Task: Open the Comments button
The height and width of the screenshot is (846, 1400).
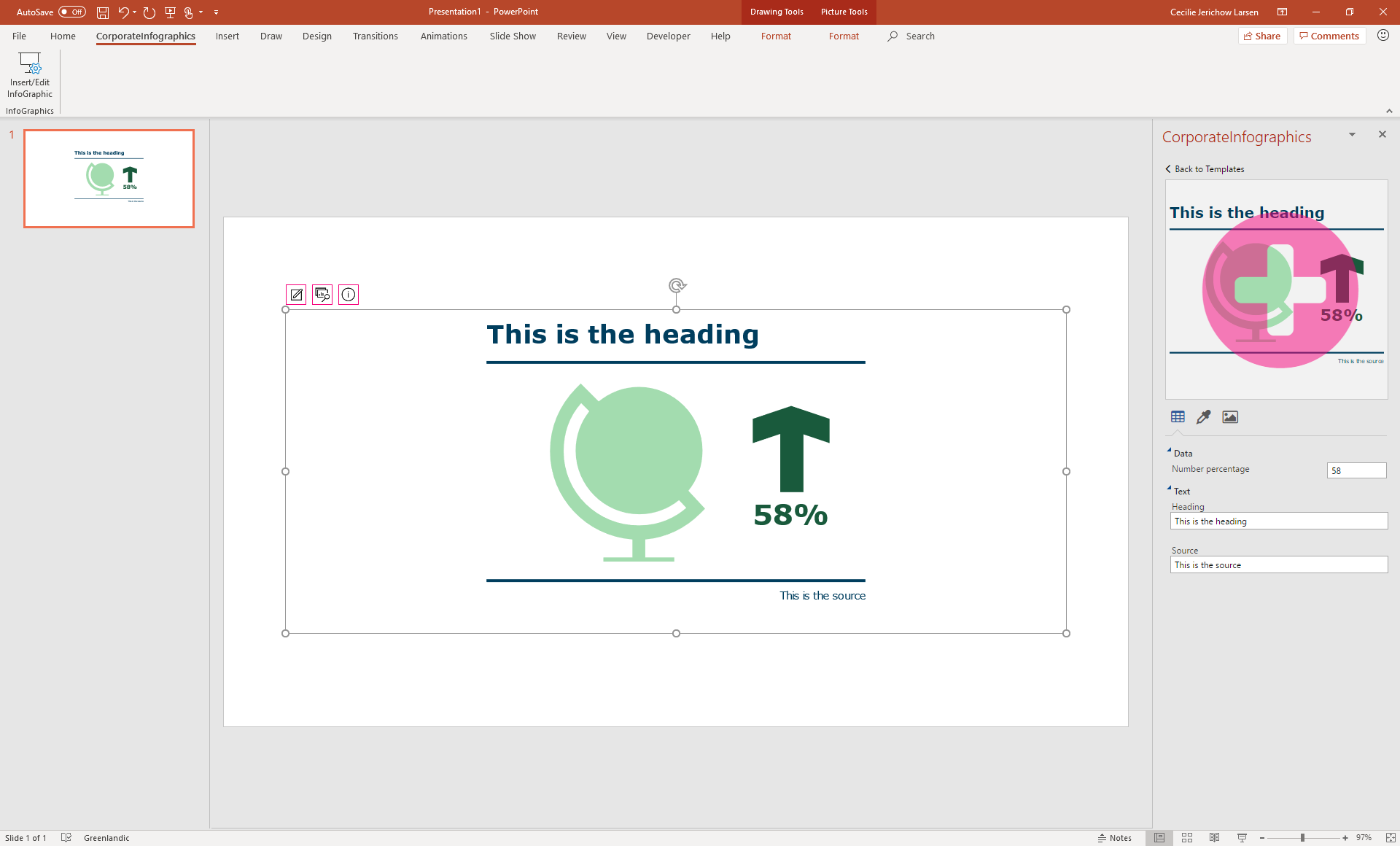Action: pos(1330,36)
